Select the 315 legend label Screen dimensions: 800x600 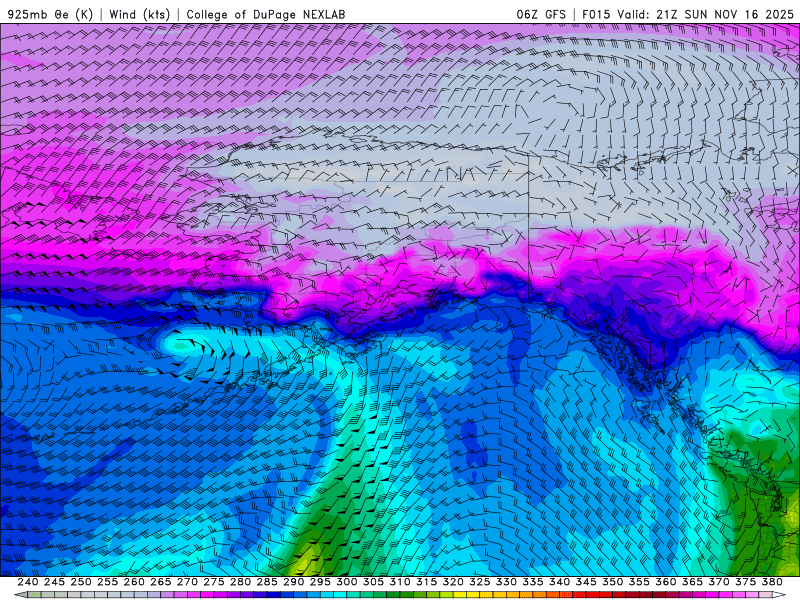point(427,582)
